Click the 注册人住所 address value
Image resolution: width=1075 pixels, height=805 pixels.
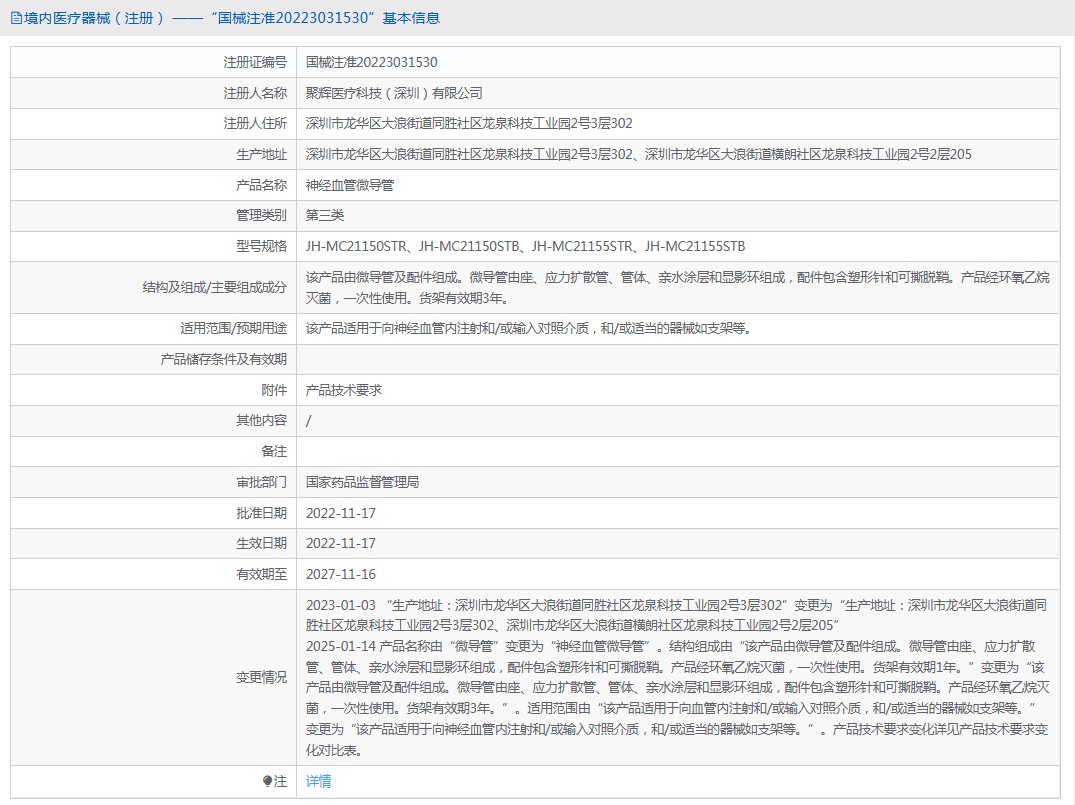click(x=469, y=123)
